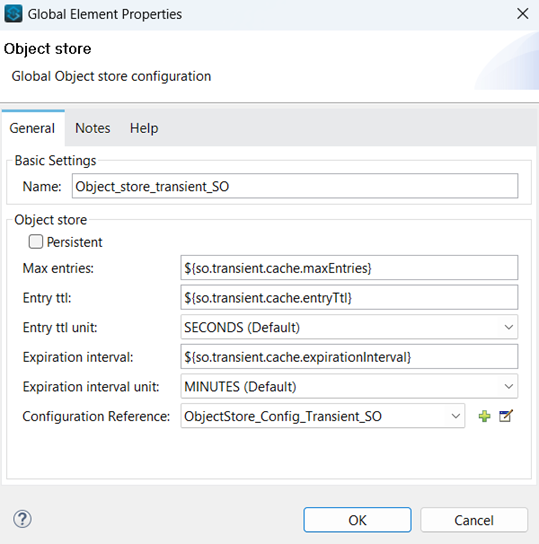Viewport: 539px width, 544px height.
Task: Add new configuration with green plus icon
Action: (484, 416)
